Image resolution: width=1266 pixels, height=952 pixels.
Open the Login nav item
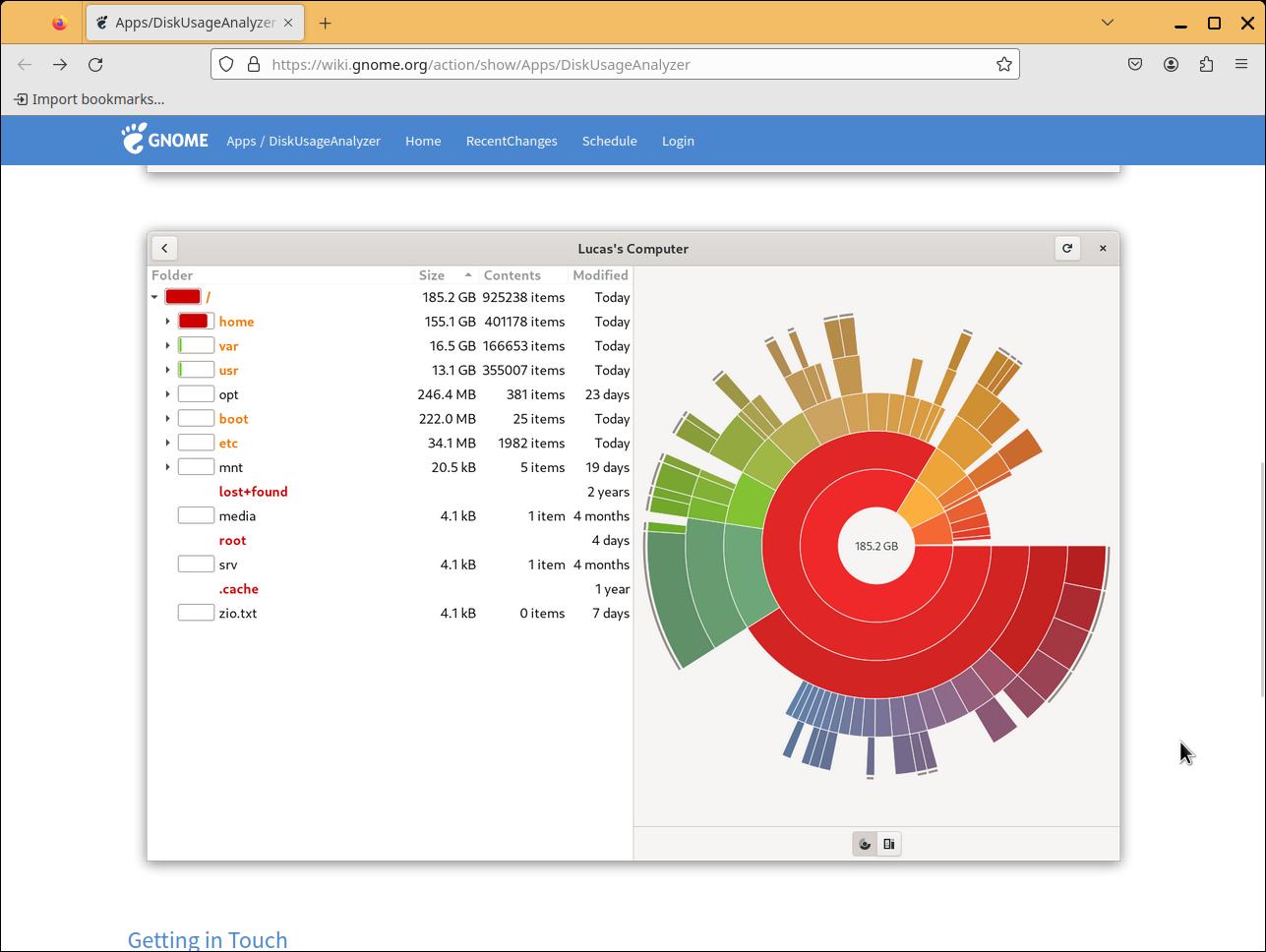point(678,141)
